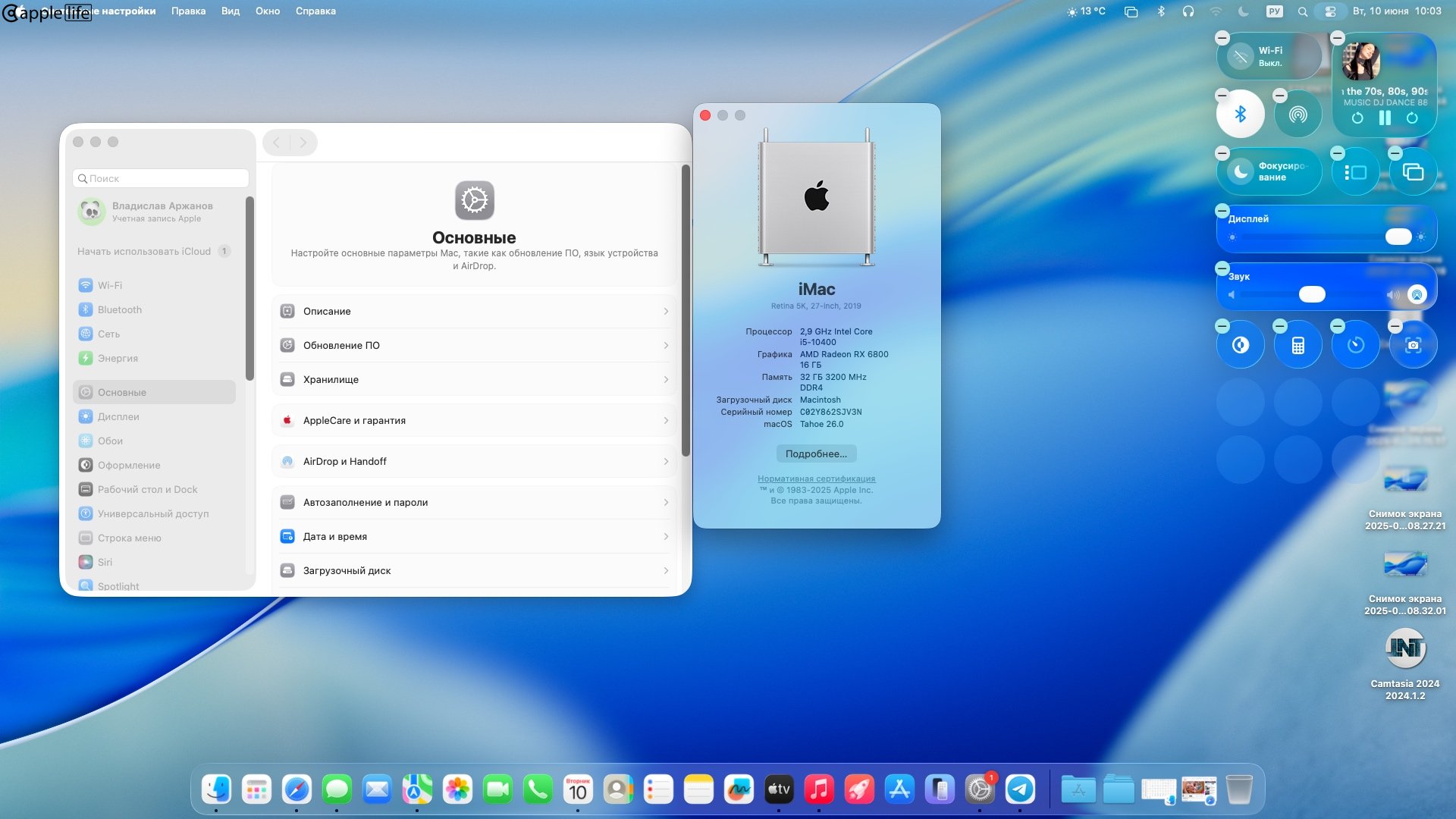Screen dimensions: 1456x819
Task: Click the AirPlay audio icon in Звук panel
Action: pos(1417,295)
